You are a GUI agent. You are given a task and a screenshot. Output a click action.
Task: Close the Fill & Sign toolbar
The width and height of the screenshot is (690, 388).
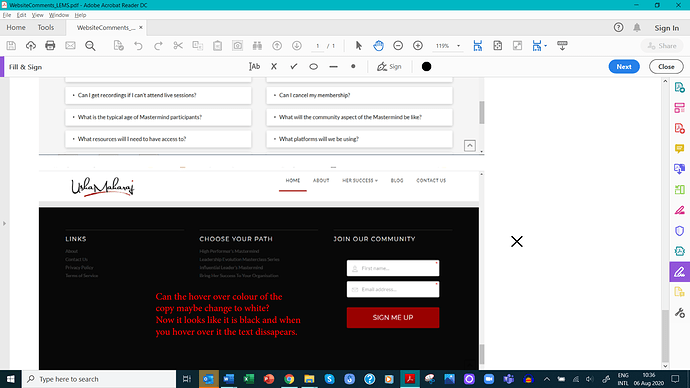(666, 67)
